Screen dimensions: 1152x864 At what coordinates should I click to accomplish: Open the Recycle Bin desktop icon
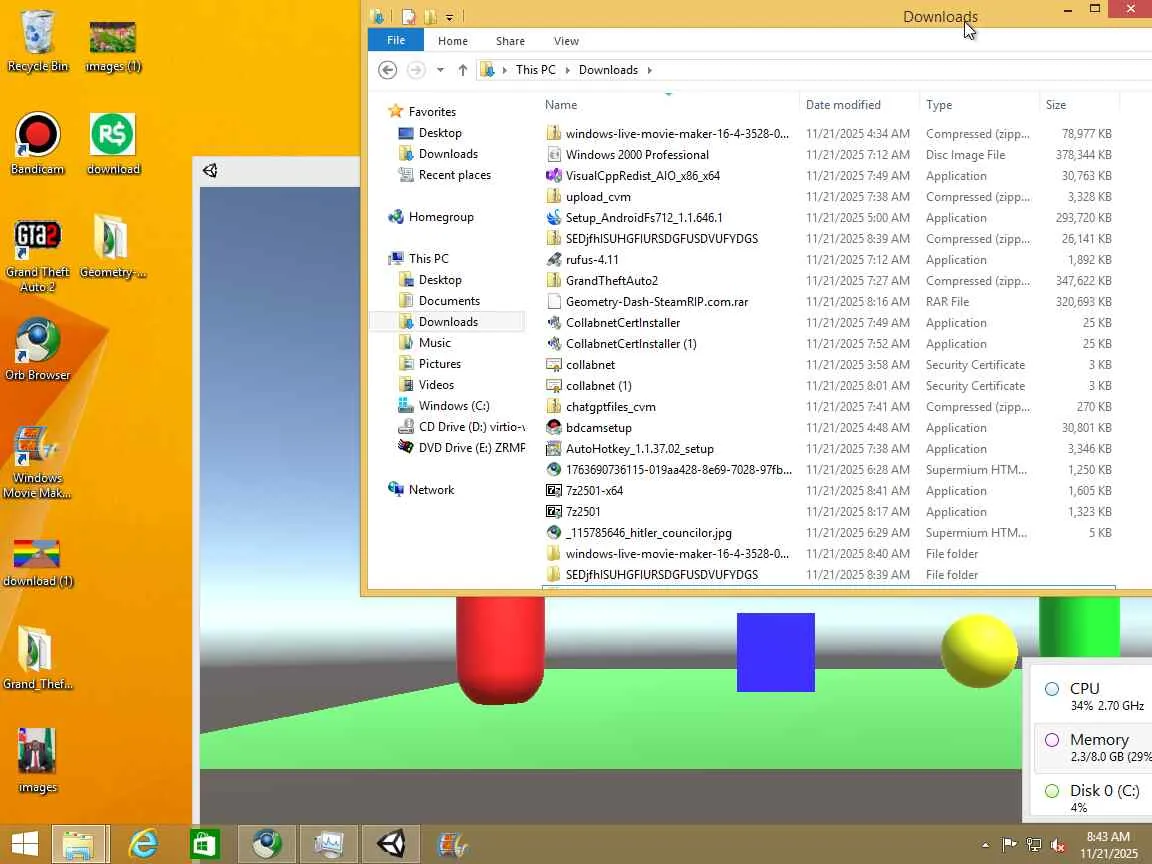pos(37,40)
